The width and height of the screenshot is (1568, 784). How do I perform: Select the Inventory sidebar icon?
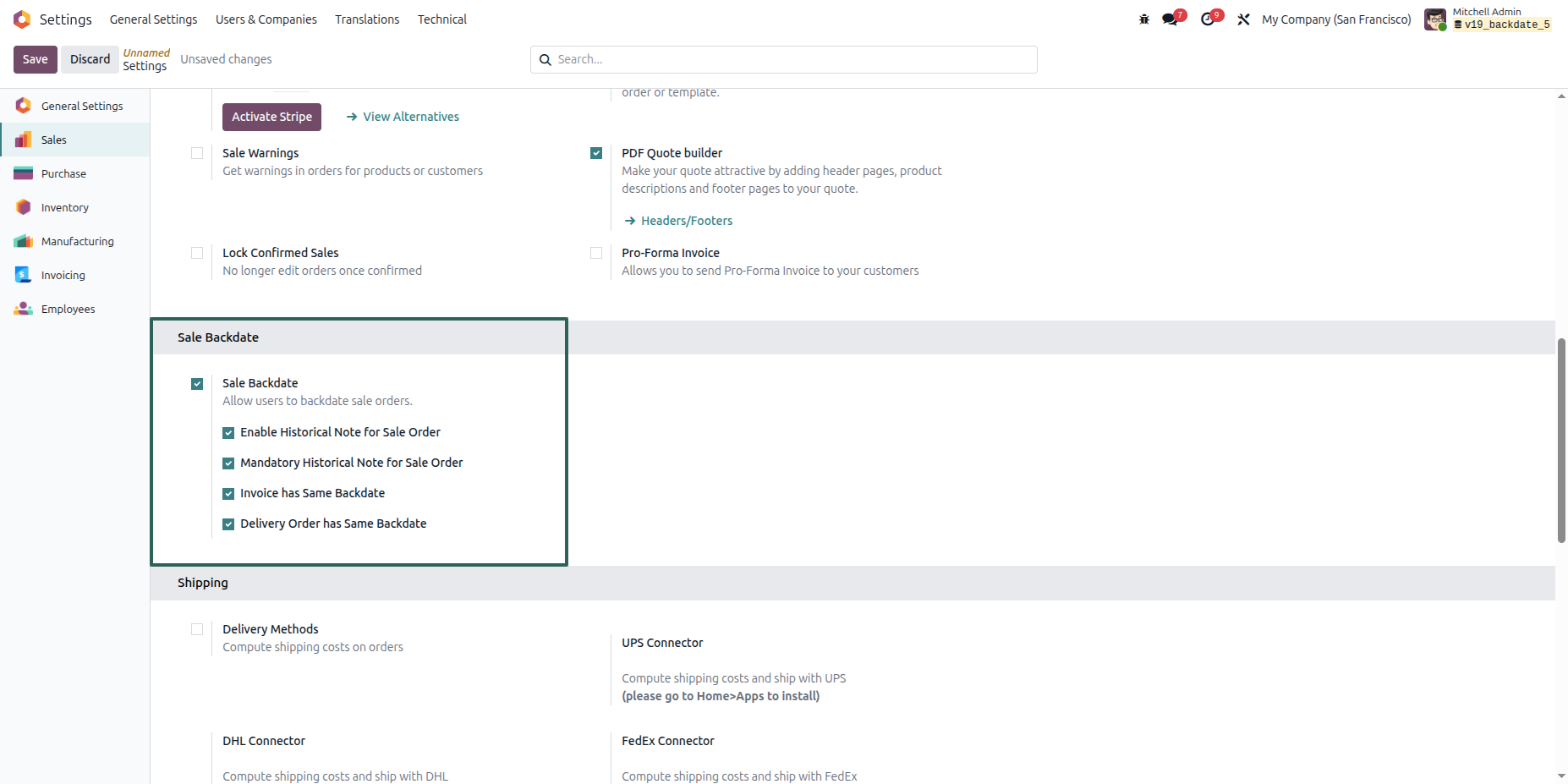click(24, 207)
